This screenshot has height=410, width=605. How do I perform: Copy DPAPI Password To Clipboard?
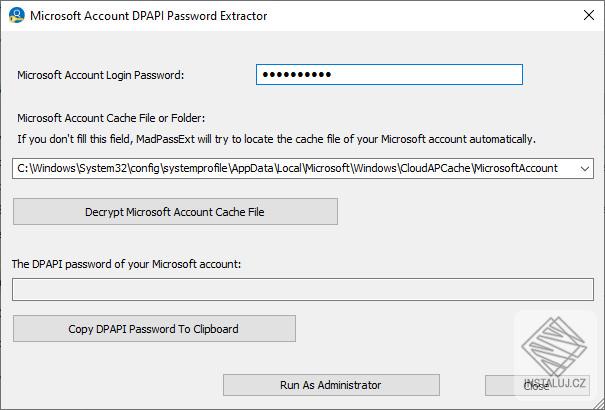(x=154, y=329)
